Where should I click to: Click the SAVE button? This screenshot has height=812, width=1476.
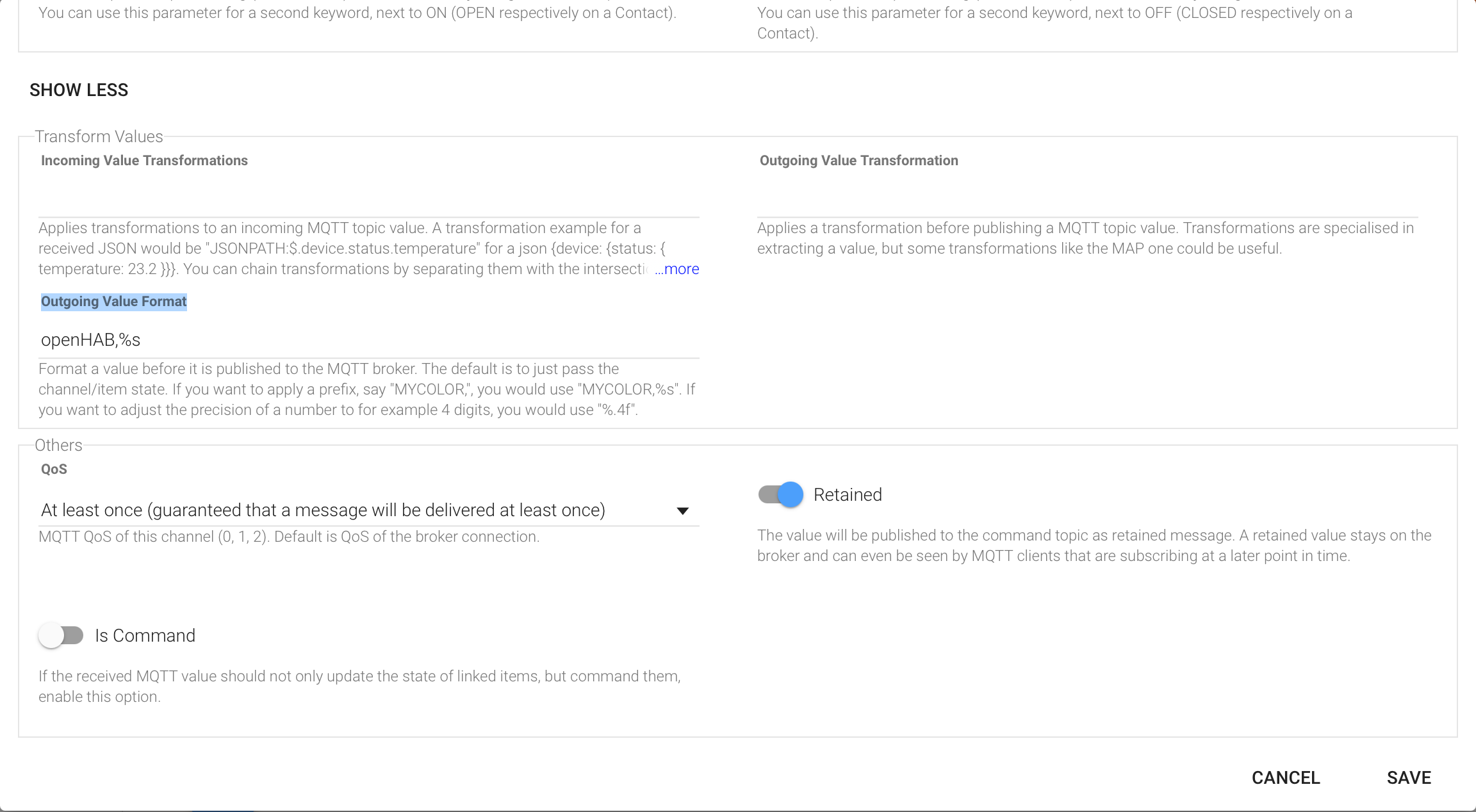click(1409, 777)
